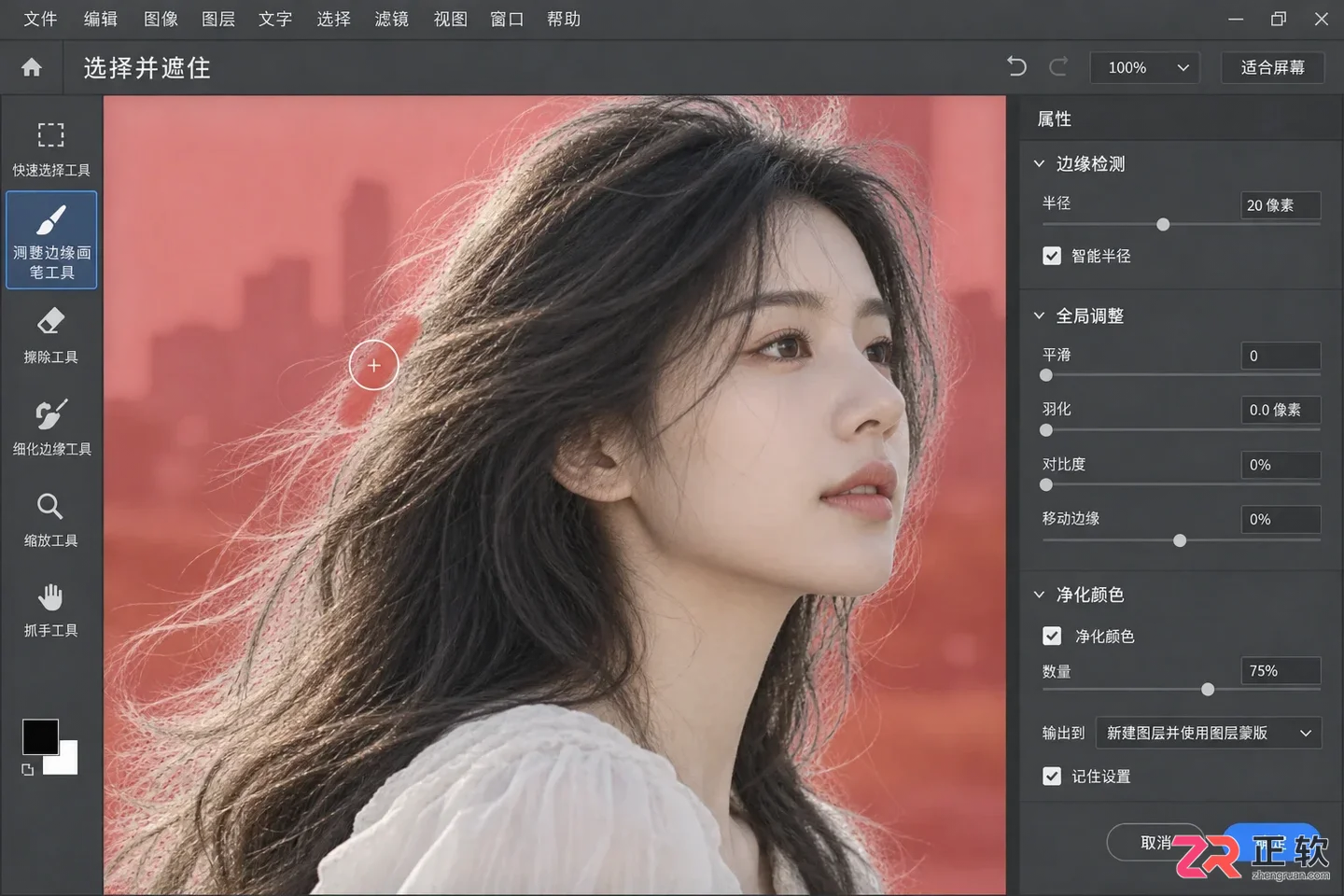Image resolution: width=1344 pixels, height=896 pixels.
Task: Click the 对比度 percentage input field
Action: coord(1281,465)
